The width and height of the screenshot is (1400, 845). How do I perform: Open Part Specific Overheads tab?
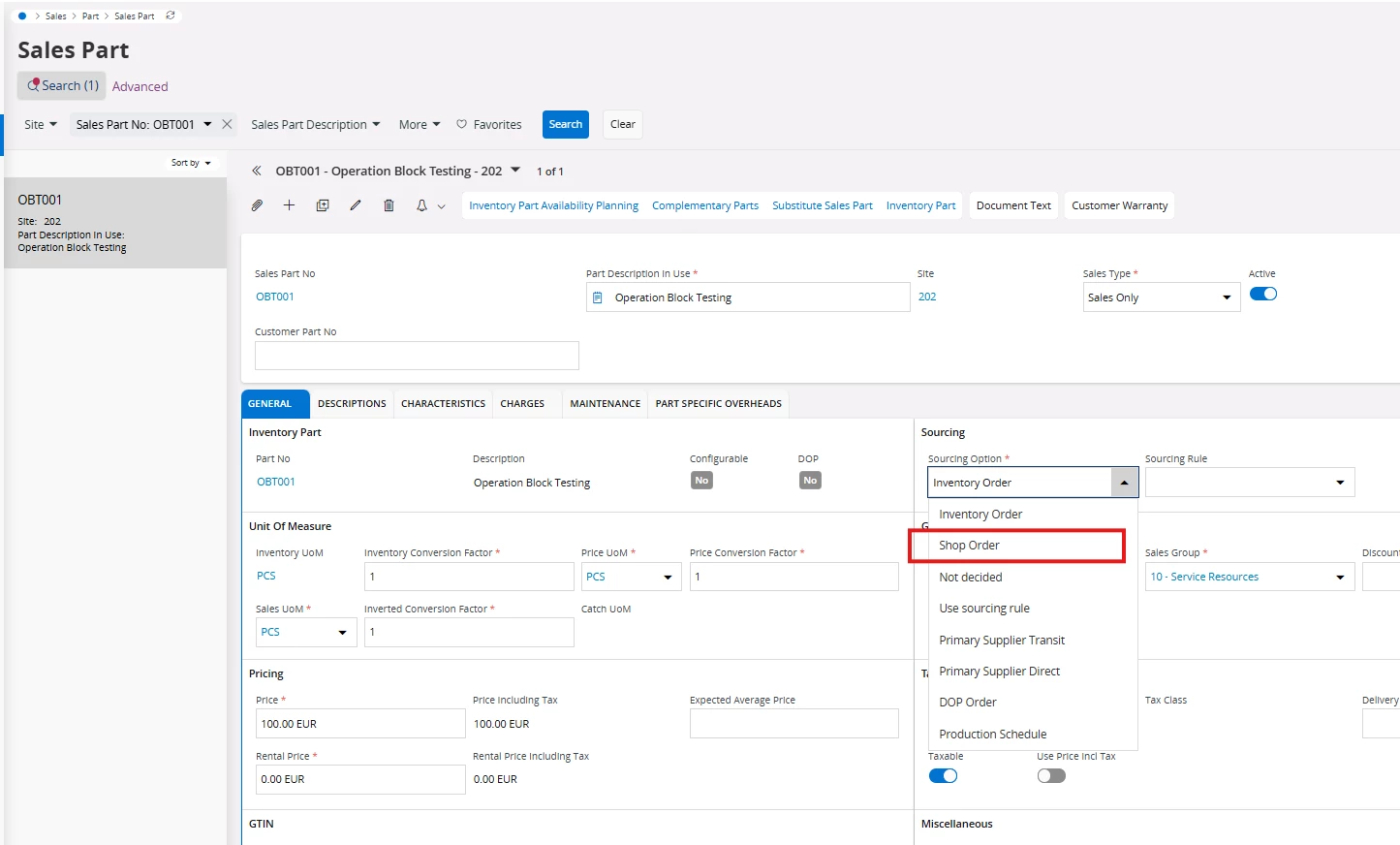coord(719,403)
